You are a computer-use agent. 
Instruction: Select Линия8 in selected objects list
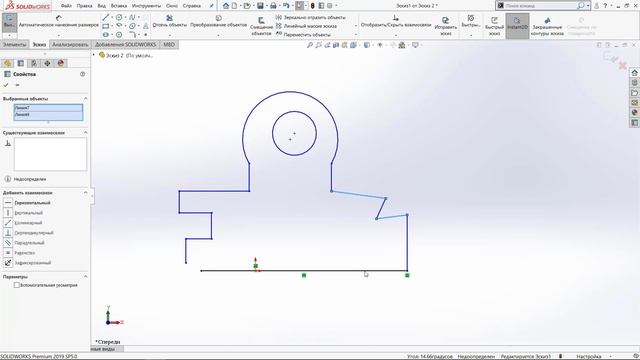click(48, 115)
